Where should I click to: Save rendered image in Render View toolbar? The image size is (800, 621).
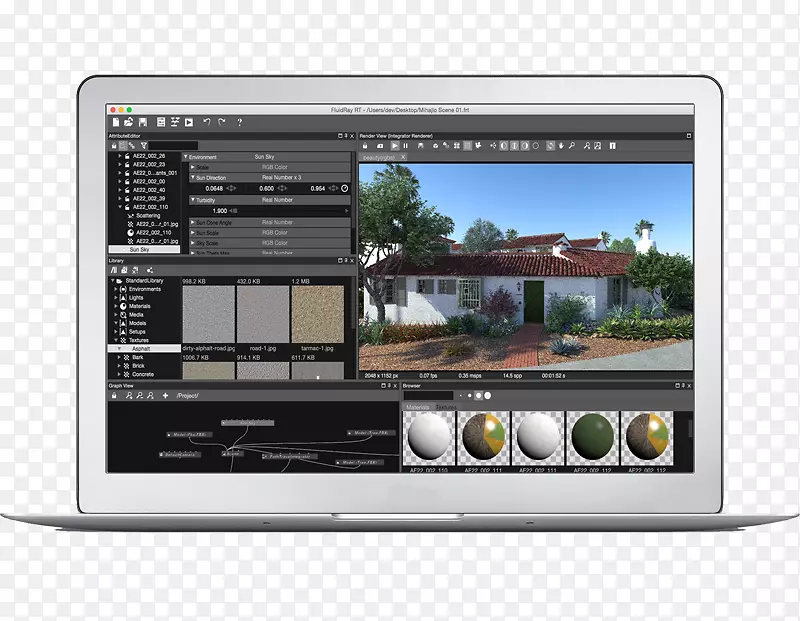(x=420, y=146)
